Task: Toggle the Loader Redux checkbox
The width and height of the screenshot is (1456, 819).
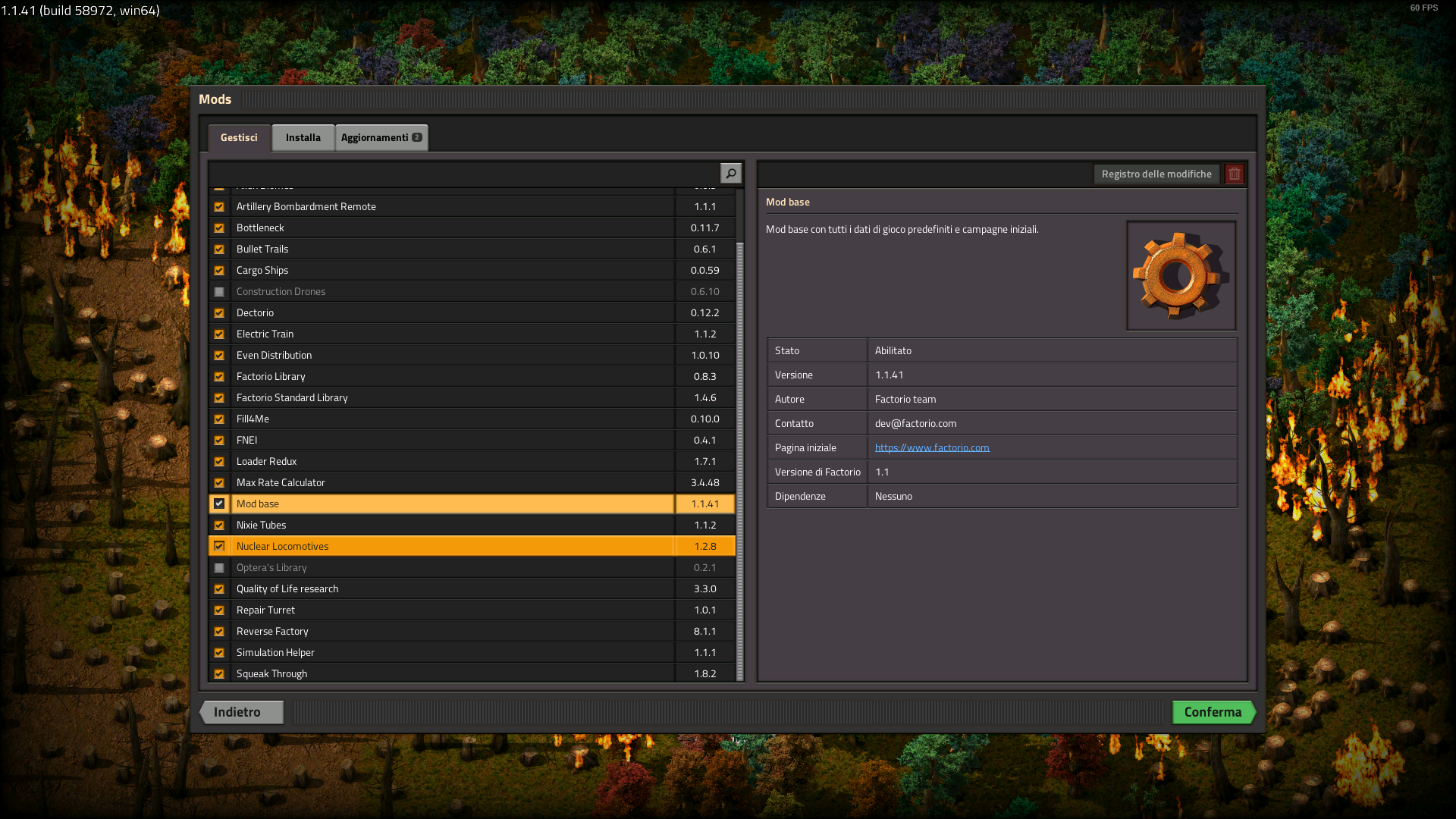Action: pos(219,461)
